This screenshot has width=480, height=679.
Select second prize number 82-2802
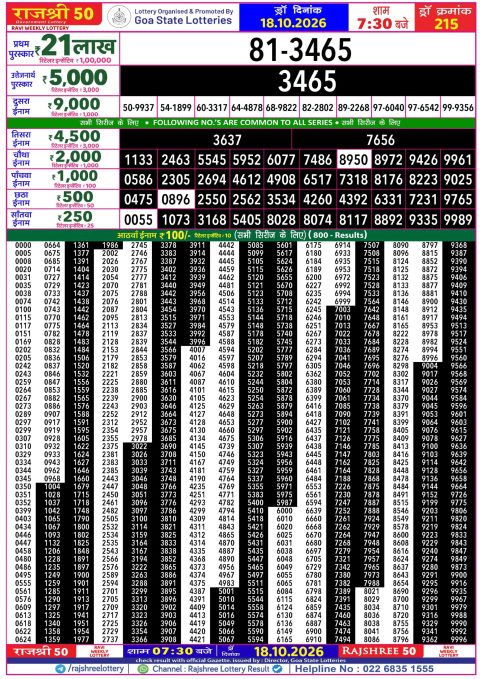tap(318, 107)
